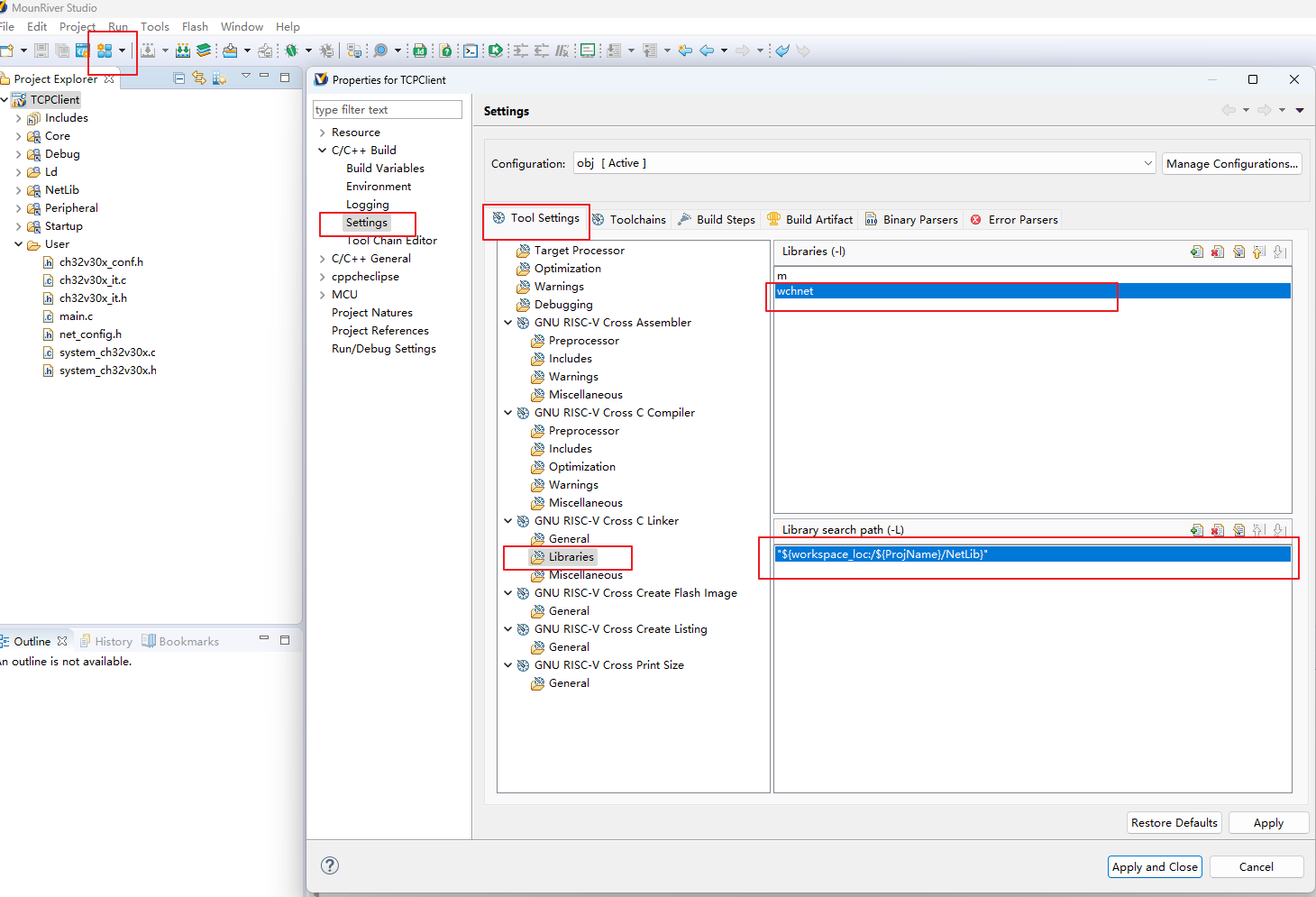Open the Configuration combo box
The width and height of the screenshot is (1316, 897).
pyautogui.click(x=864, y=163)
